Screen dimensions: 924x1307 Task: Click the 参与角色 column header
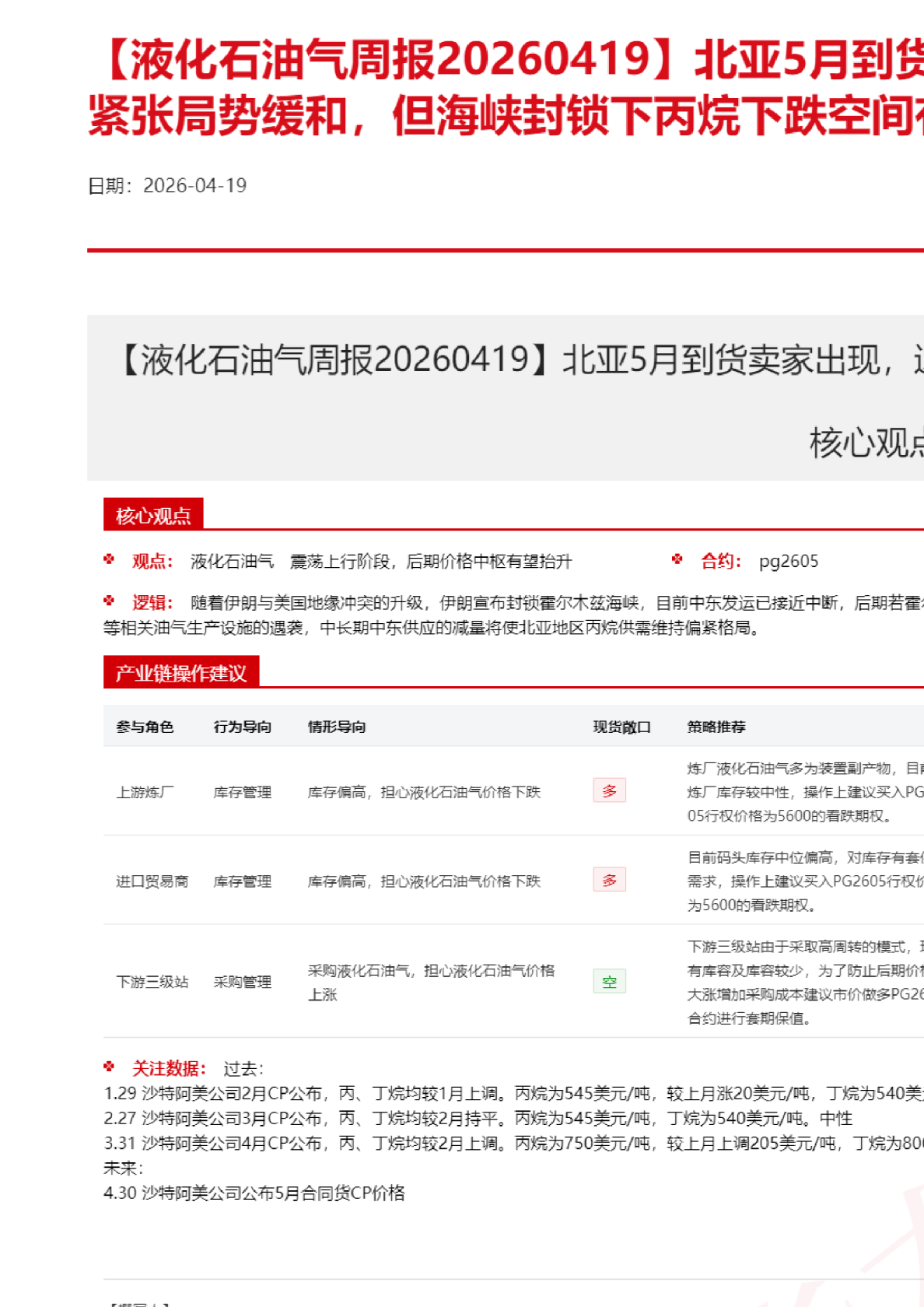(145, 727)
